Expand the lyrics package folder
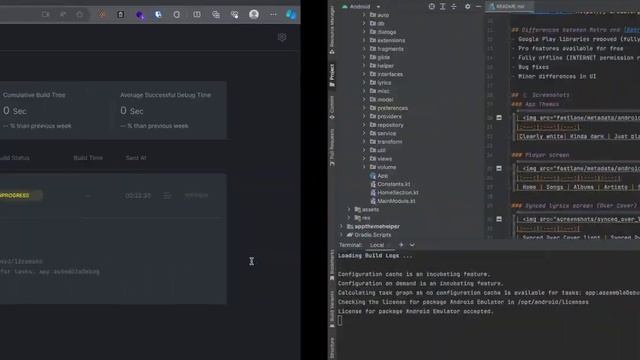Screen dimensions: 640x360 click(364, 82)
